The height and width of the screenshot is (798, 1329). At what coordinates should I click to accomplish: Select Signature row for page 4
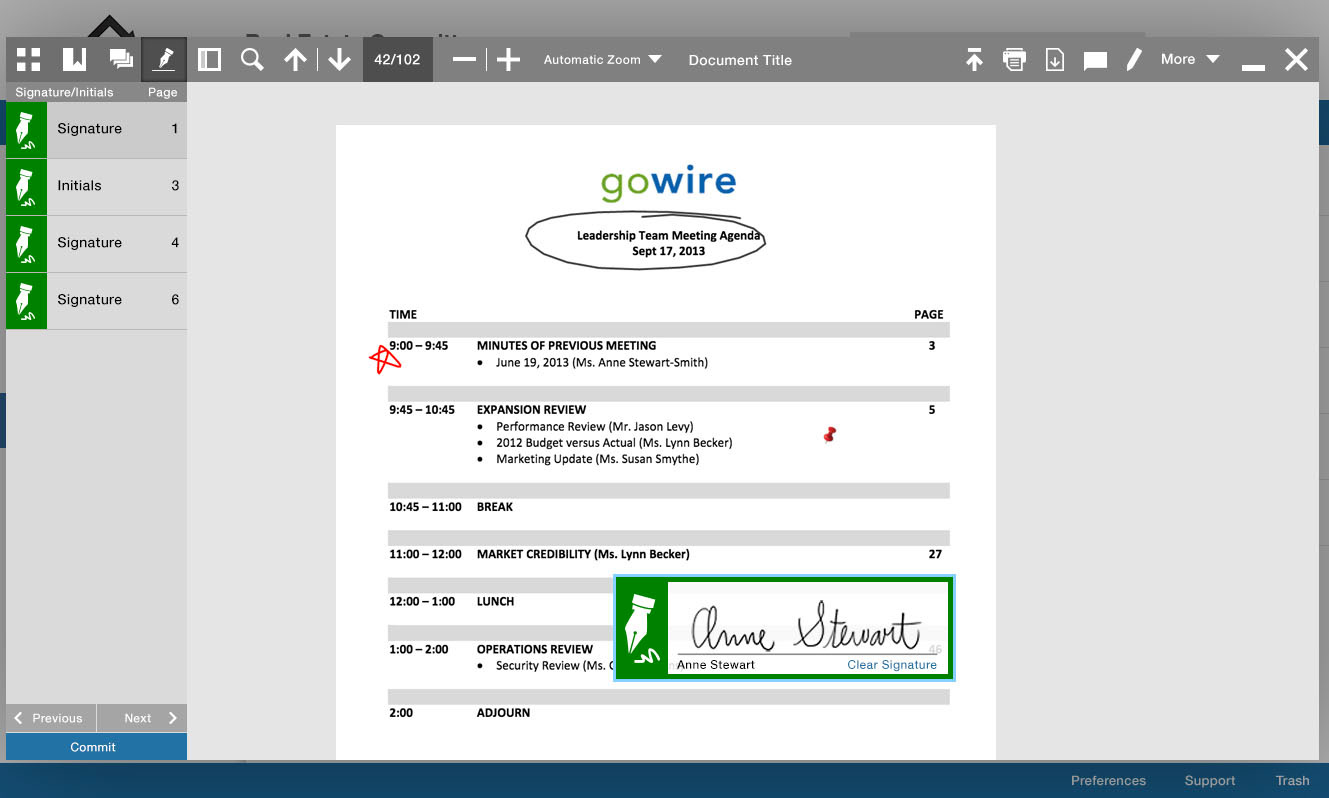pyautogui.click(x=96, y=243)
